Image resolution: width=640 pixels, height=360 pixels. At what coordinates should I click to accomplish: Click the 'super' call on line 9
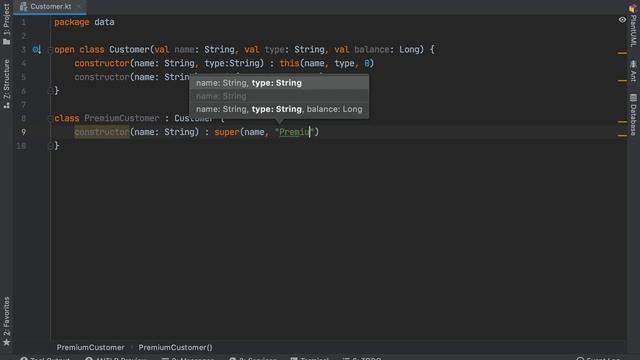[x=227, y=132]
